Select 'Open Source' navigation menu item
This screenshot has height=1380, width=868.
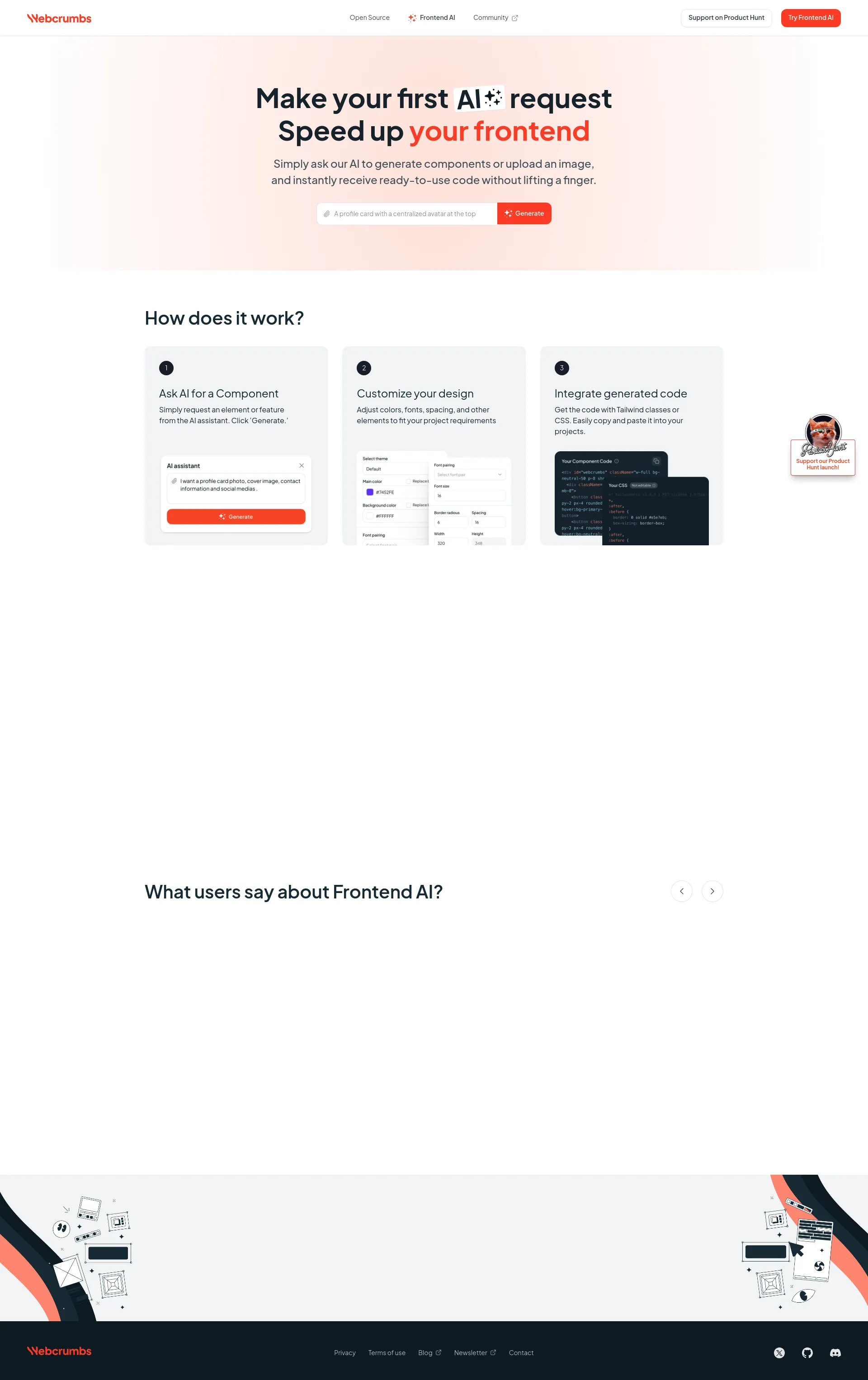[x=370, y=17]
